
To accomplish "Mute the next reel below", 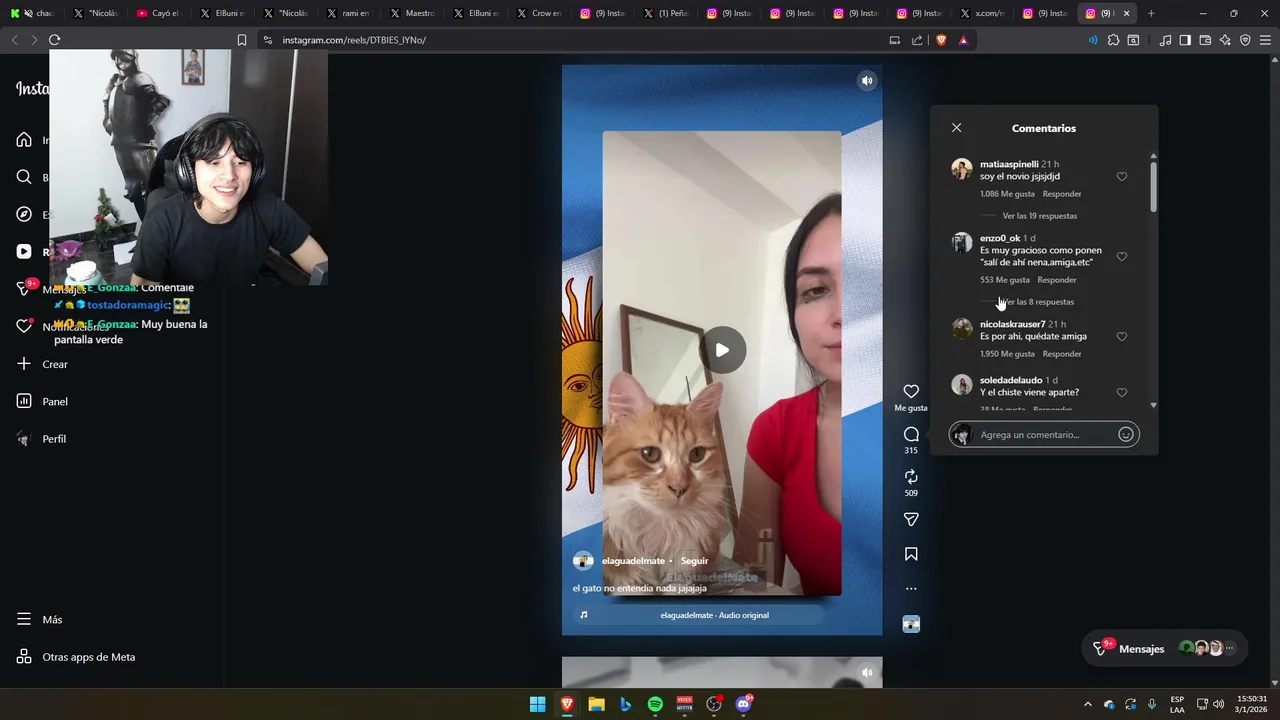I will 867,673.
